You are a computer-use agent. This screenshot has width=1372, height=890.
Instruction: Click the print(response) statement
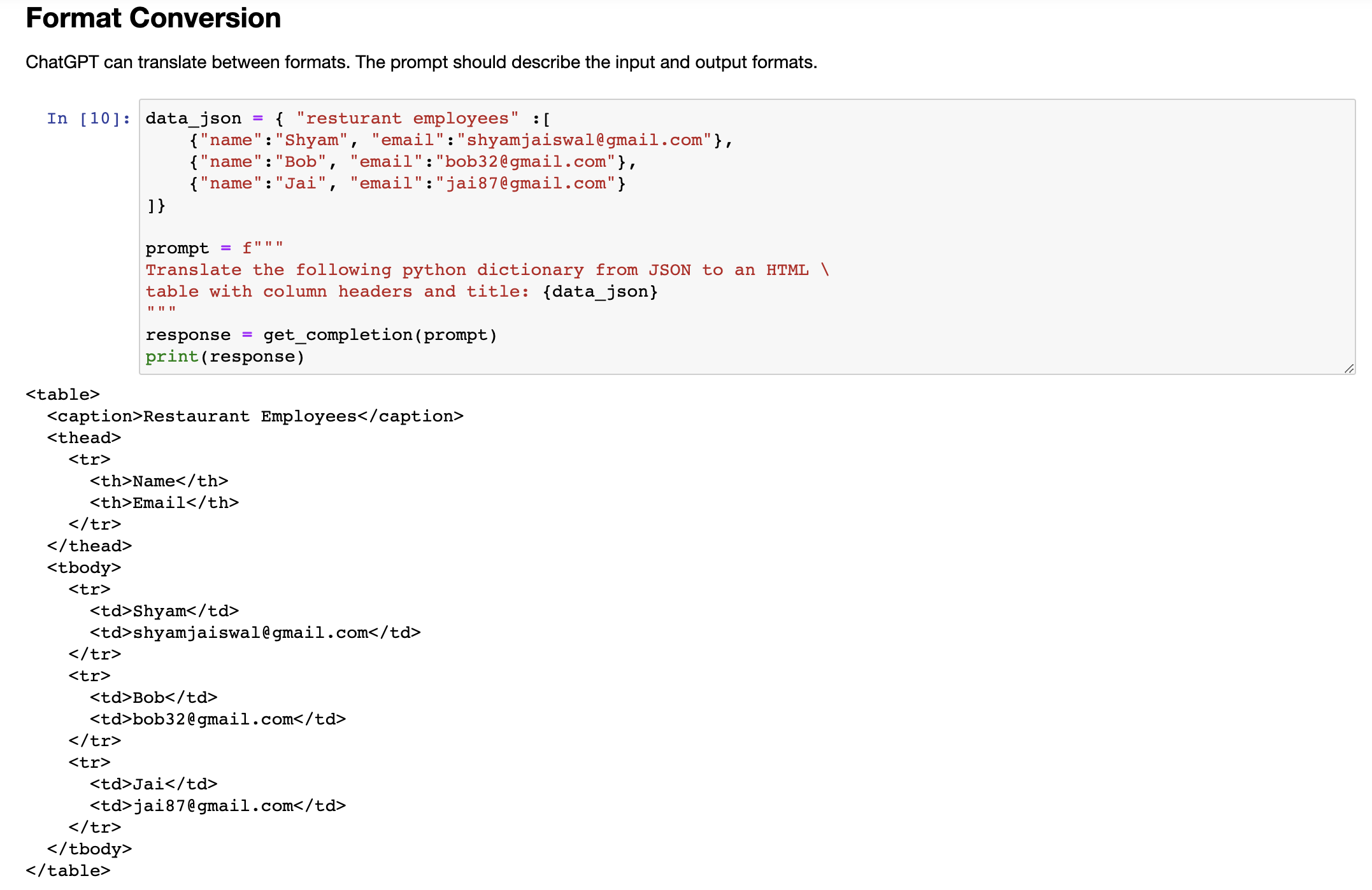coord(225,357)
